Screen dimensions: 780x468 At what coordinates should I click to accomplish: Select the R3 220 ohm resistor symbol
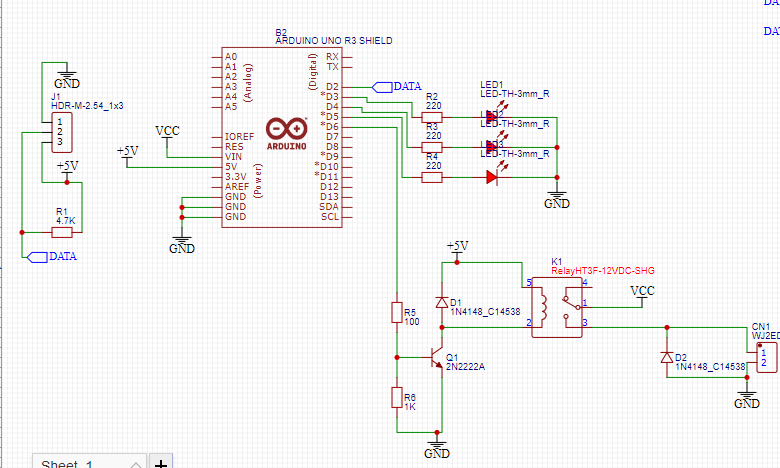click(x=432, y=147)
